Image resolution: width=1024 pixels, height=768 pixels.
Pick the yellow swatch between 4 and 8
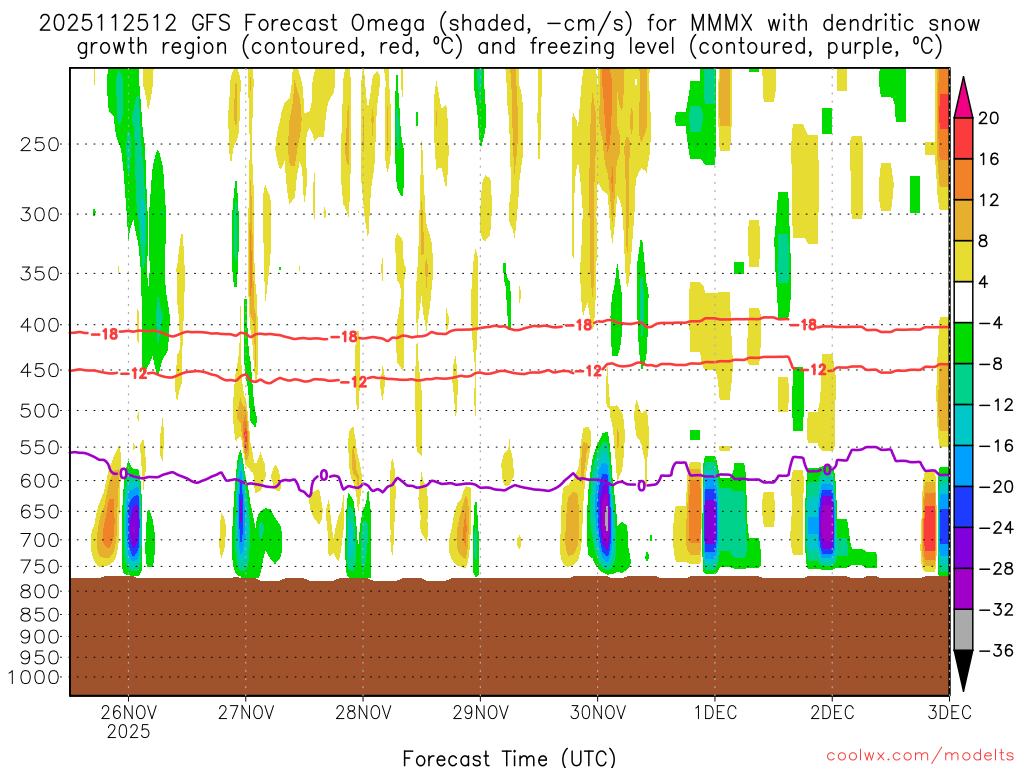964,261
